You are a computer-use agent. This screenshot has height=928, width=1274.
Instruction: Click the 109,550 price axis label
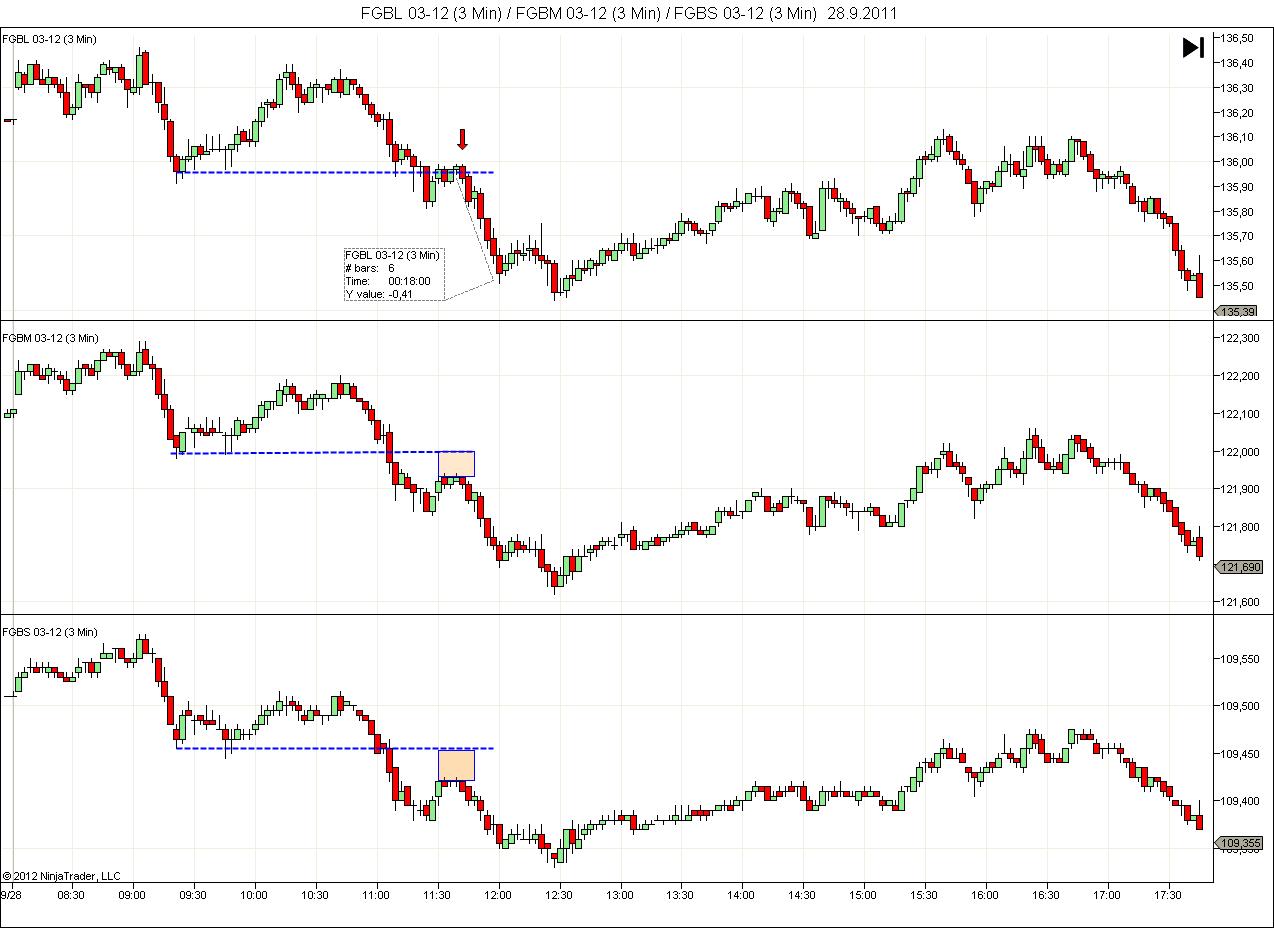click(1240, 659)
